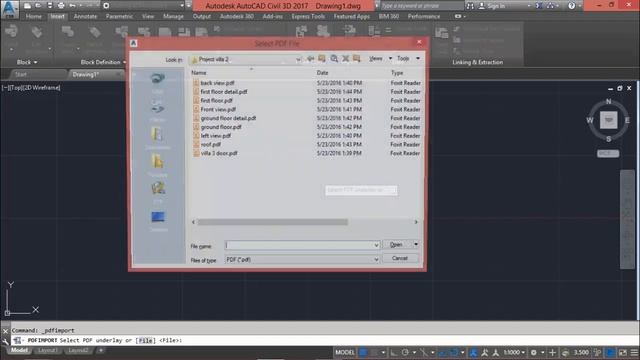Viewport: 640px width, 360px height.
Task: Click the Name column header
Action: point(199,73)
